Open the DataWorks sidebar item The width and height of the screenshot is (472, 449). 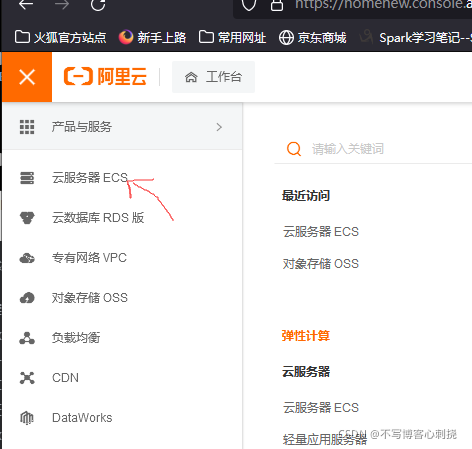click(x=82, y=418)
